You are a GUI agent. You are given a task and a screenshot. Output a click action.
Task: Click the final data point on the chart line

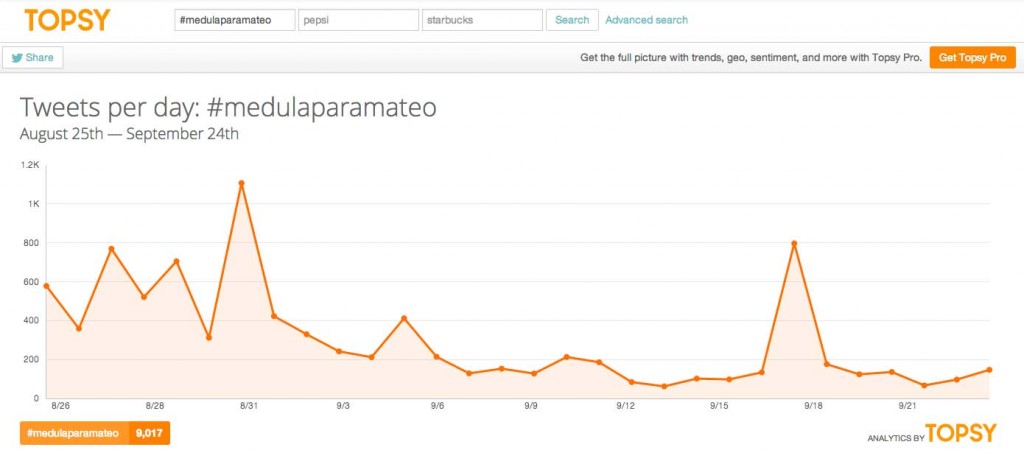coord(989,370)
